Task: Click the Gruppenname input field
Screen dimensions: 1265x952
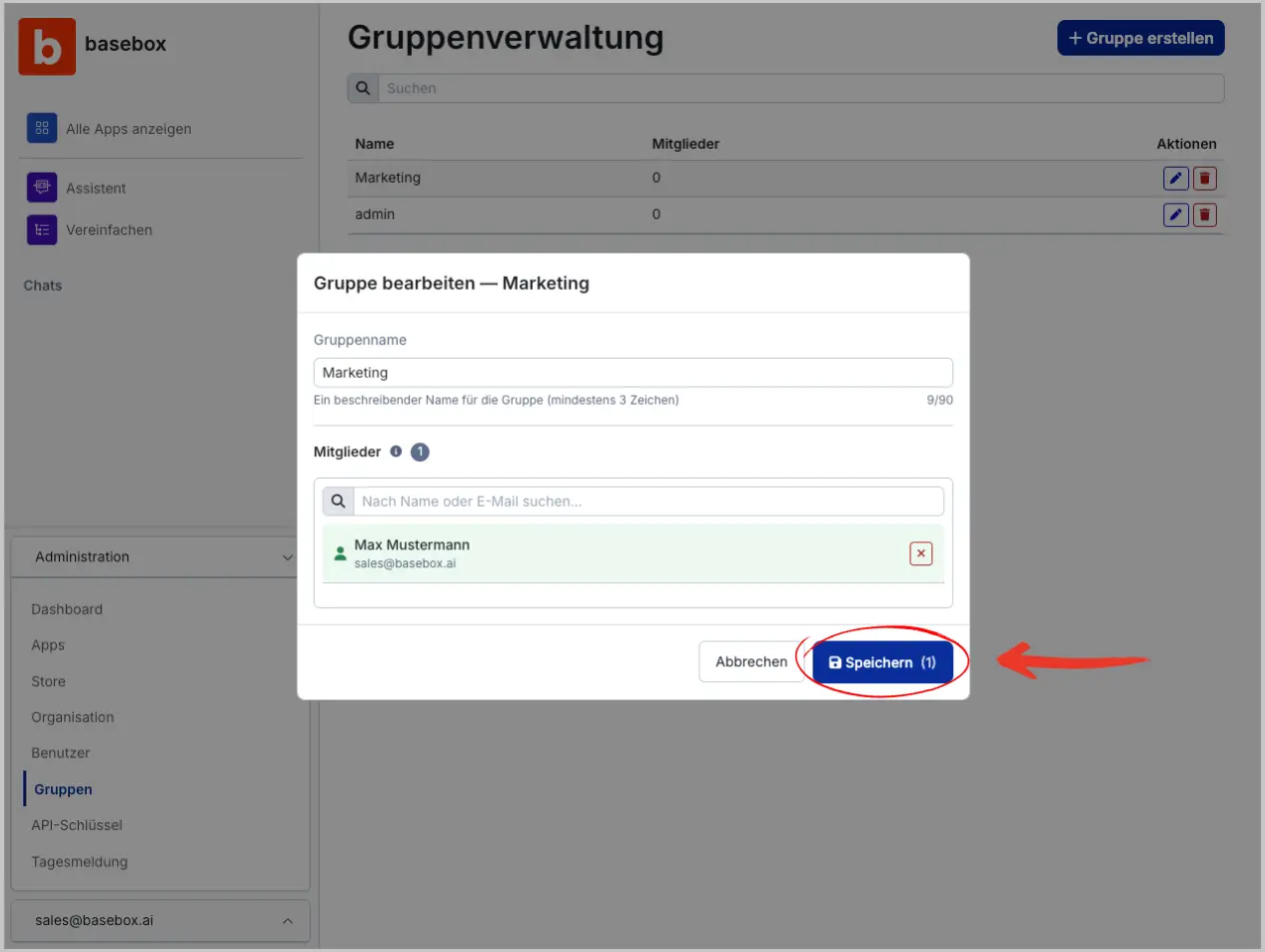Action: [x=632, y=373]
